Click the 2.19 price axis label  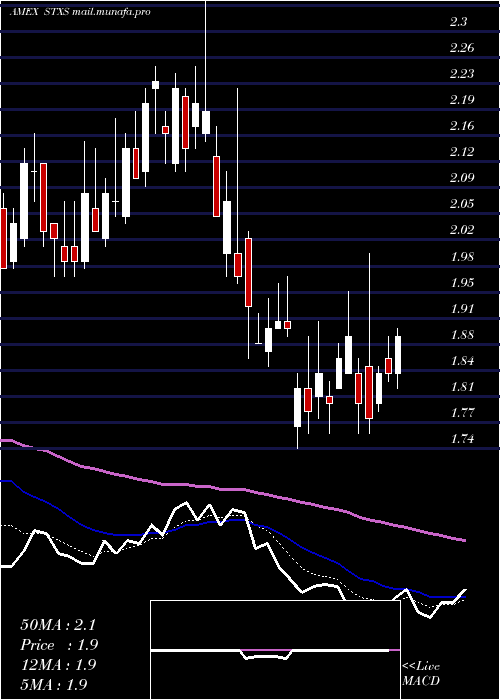462,100
